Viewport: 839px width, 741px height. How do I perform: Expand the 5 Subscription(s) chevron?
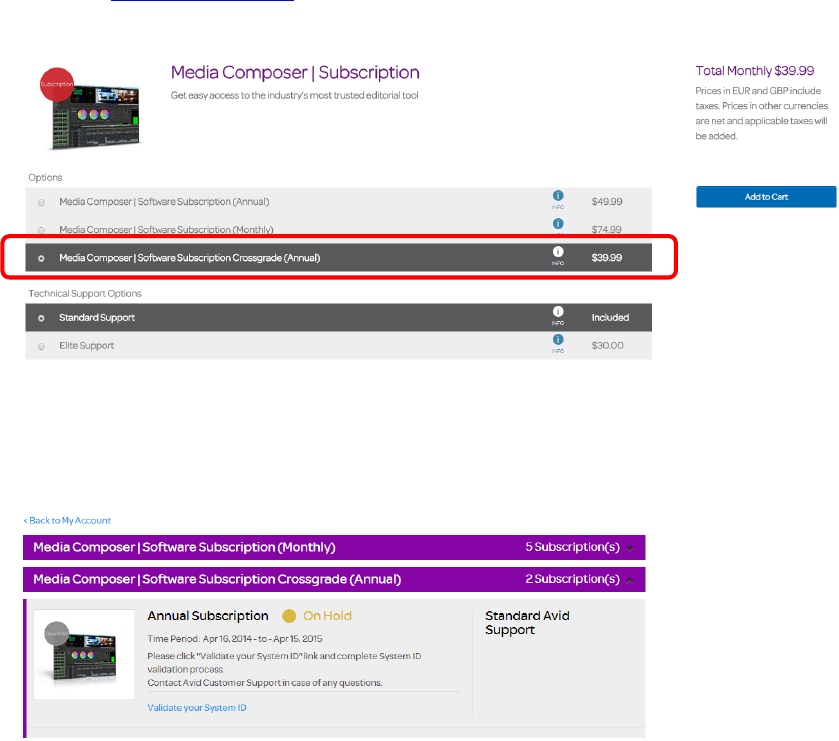pos(630,548)
